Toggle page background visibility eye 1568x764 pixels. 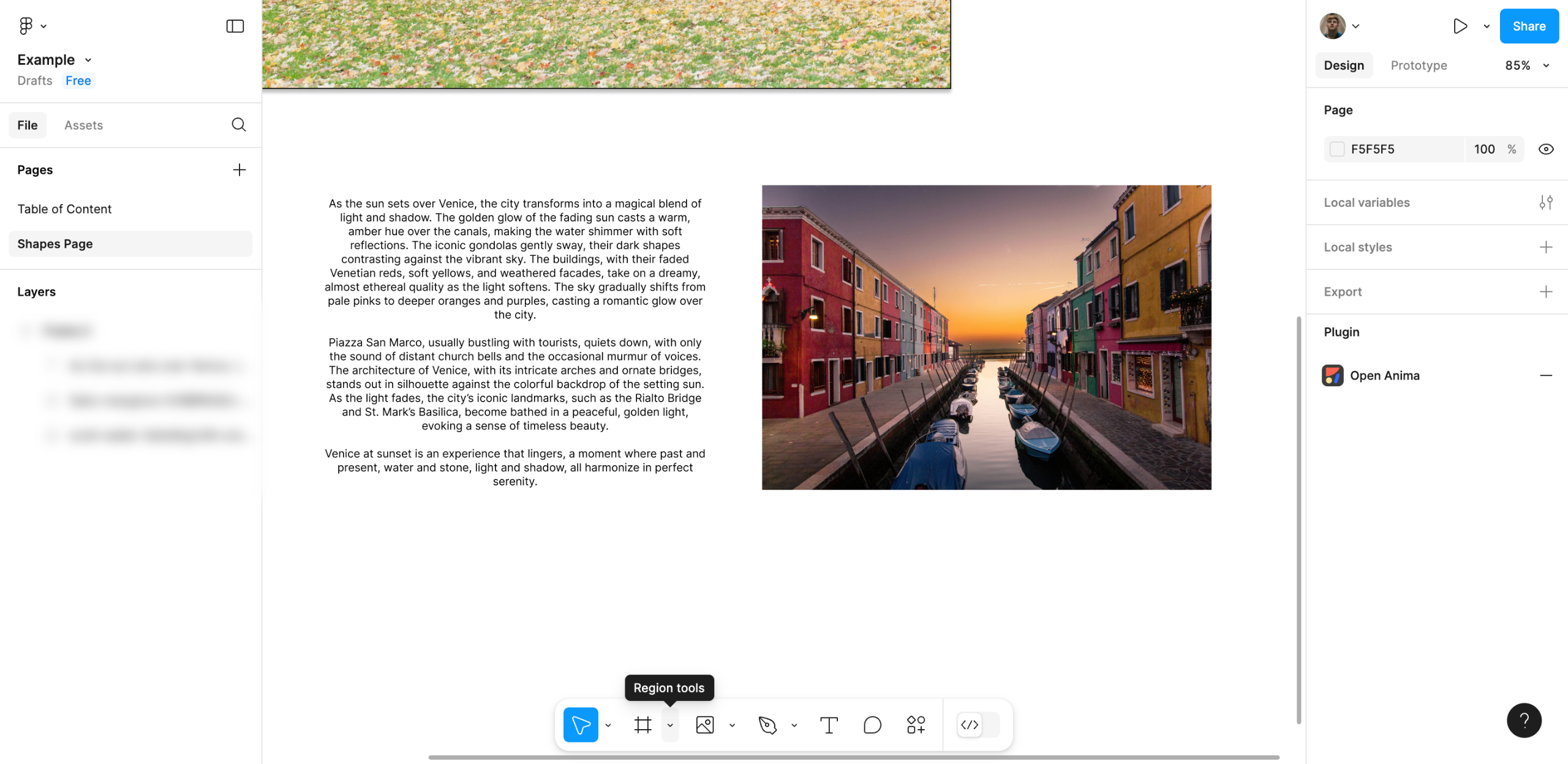(1545, 149)
